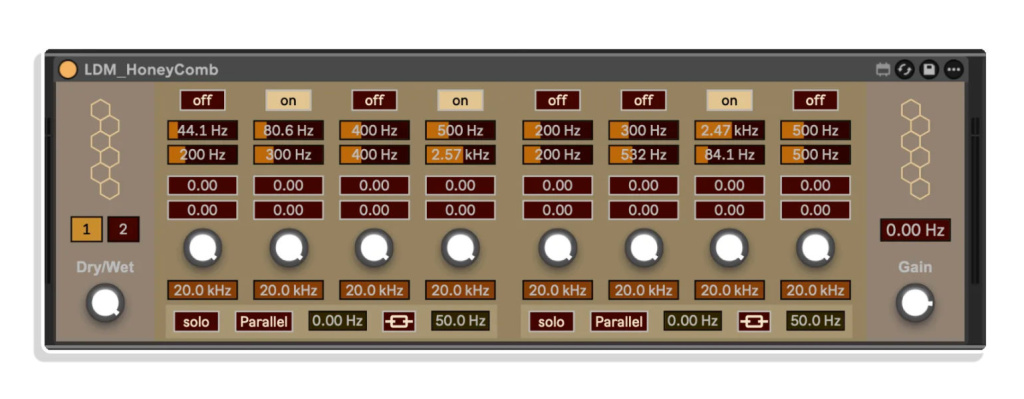
Task: Click the knob in the 2.57 kHz column
Action: (x=460, y=248)
